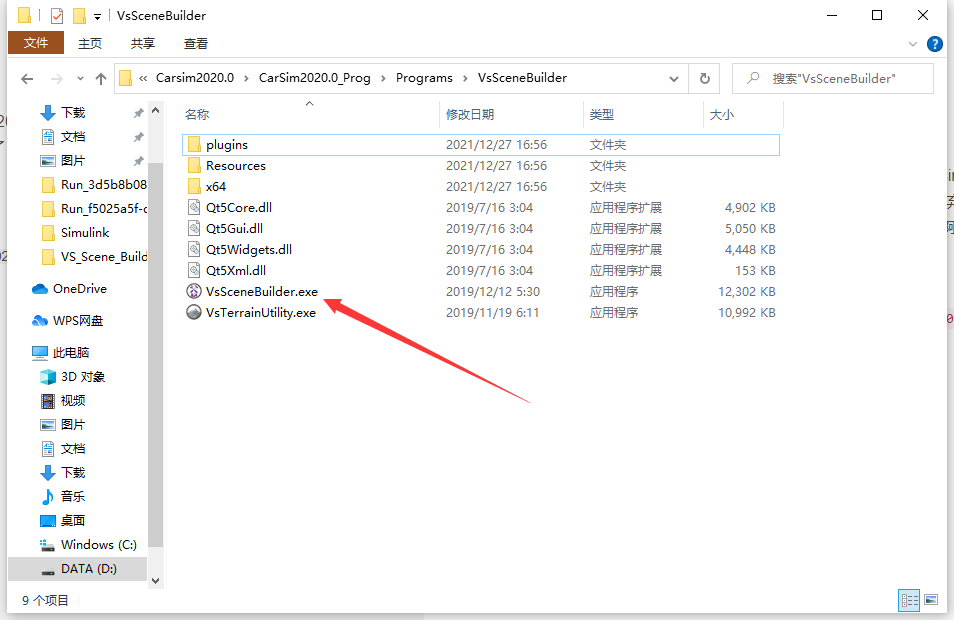
Task: Open 3D 对象 folder in sidebar
Action: 73,377
